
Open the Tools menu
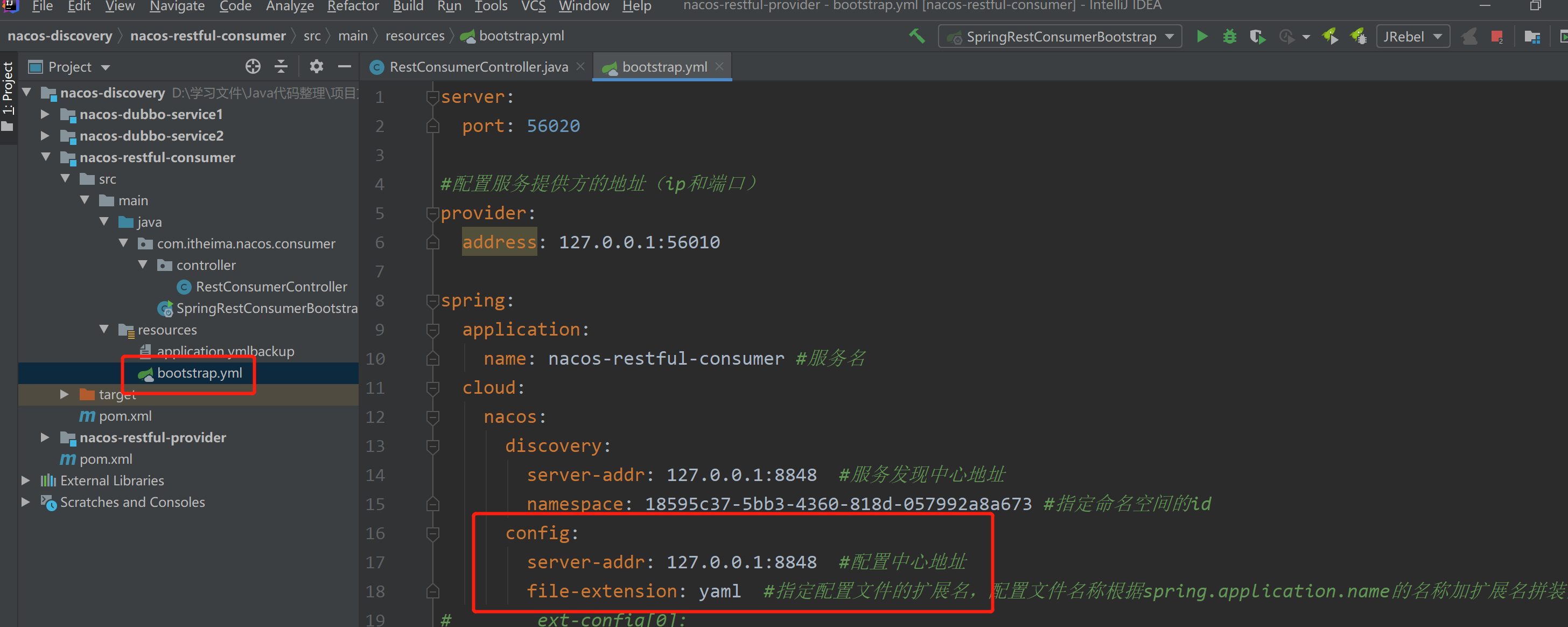pos(491,6)
